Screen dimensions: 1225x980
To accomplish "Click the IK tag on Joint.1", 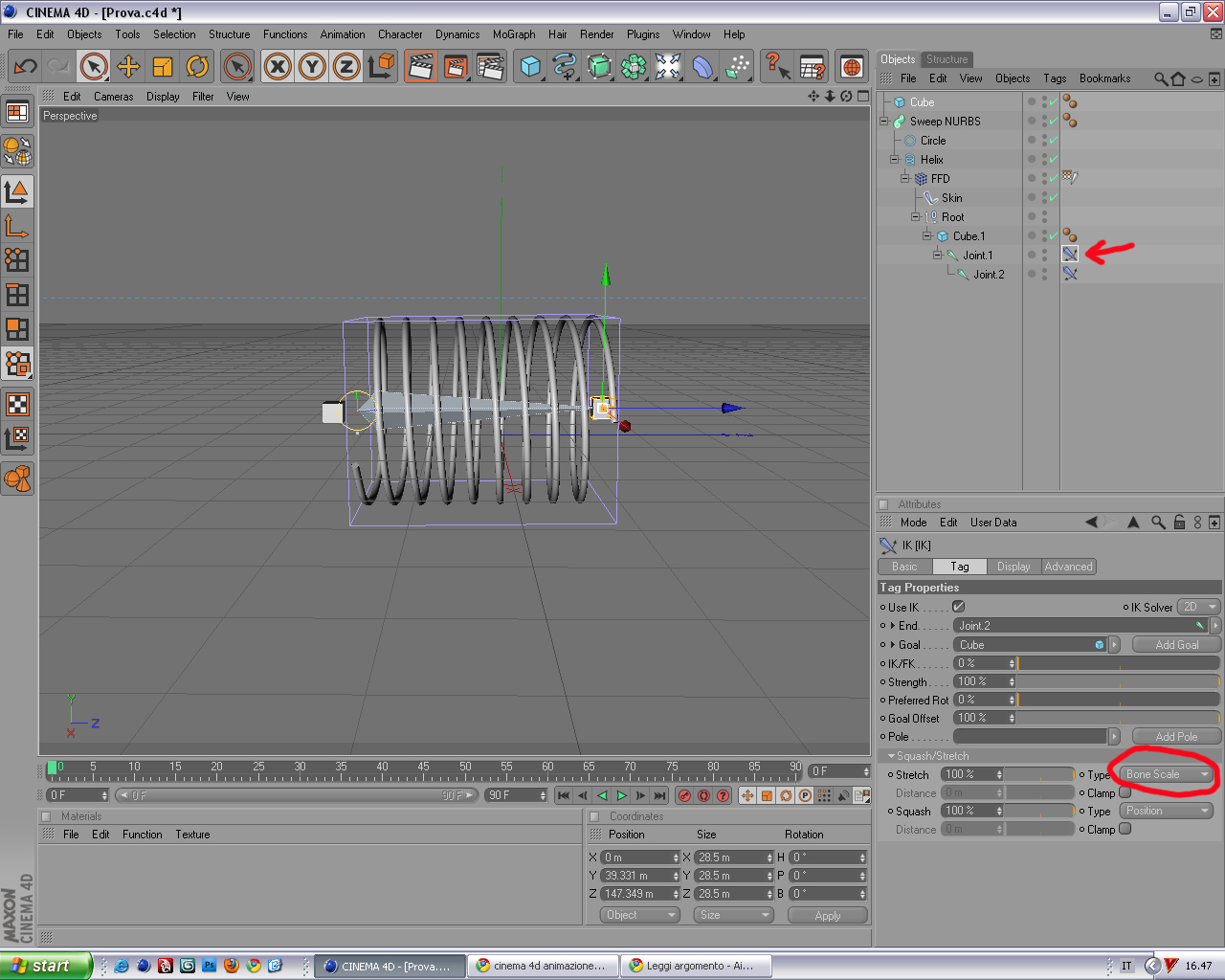I will 1070,255.
